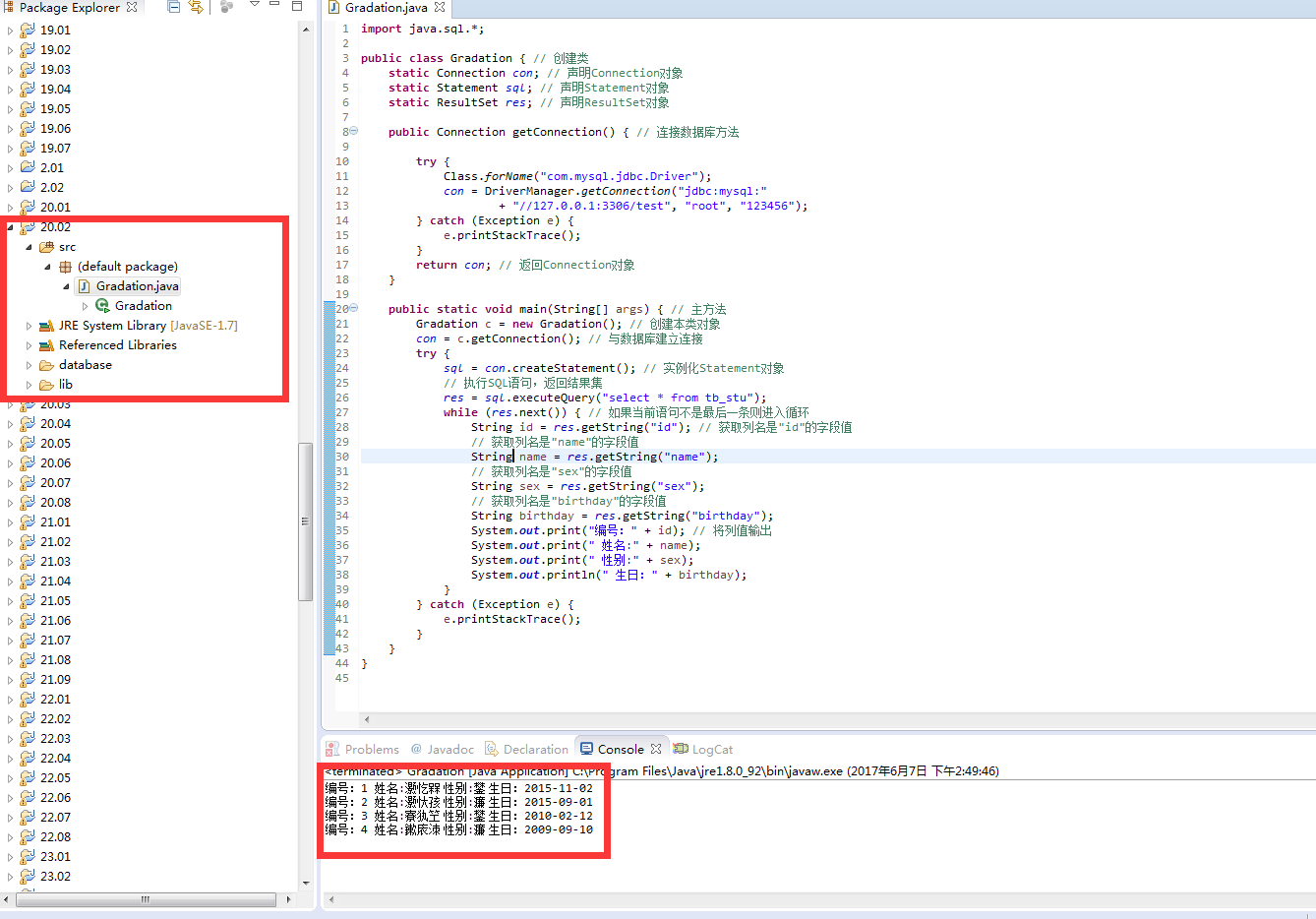Click the Package Explorer vertical scrollbar thumb
This screenshot has width=1316, height=919.
(x=305, y=521)
